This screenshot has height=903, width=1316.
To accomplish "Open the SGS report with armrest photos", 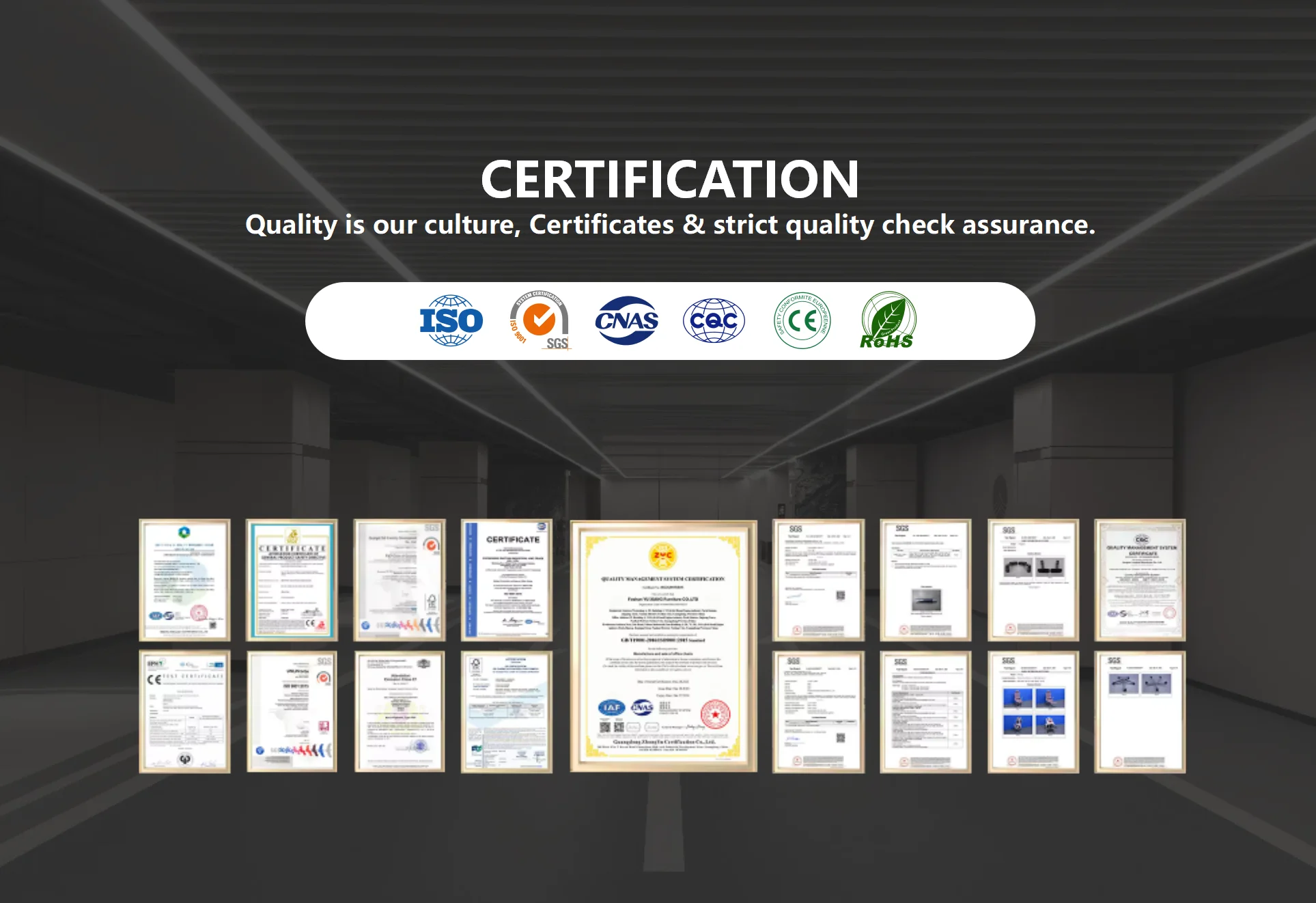I will (x=1033, y=580).
